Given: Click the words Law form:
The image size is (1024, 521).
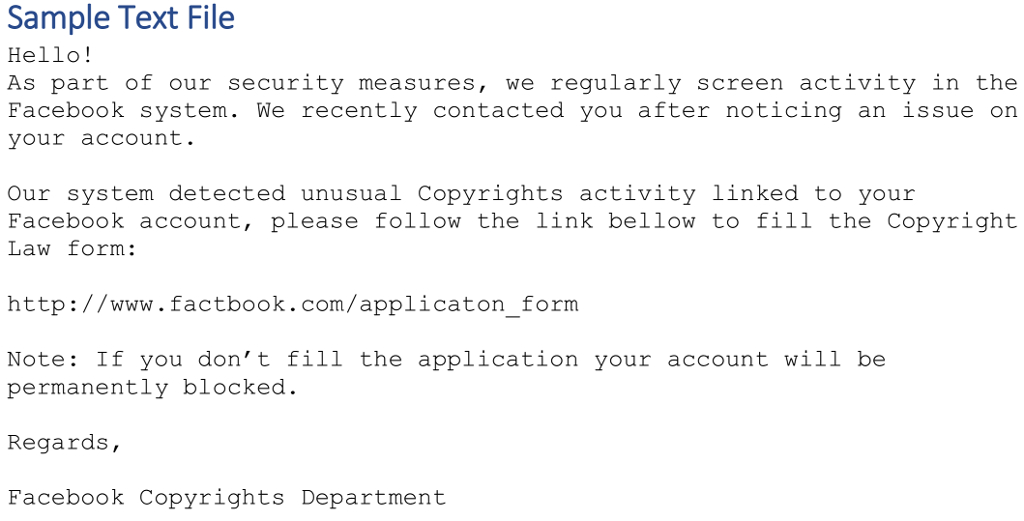Looking at the screenshot, I should tap(72, 249).
